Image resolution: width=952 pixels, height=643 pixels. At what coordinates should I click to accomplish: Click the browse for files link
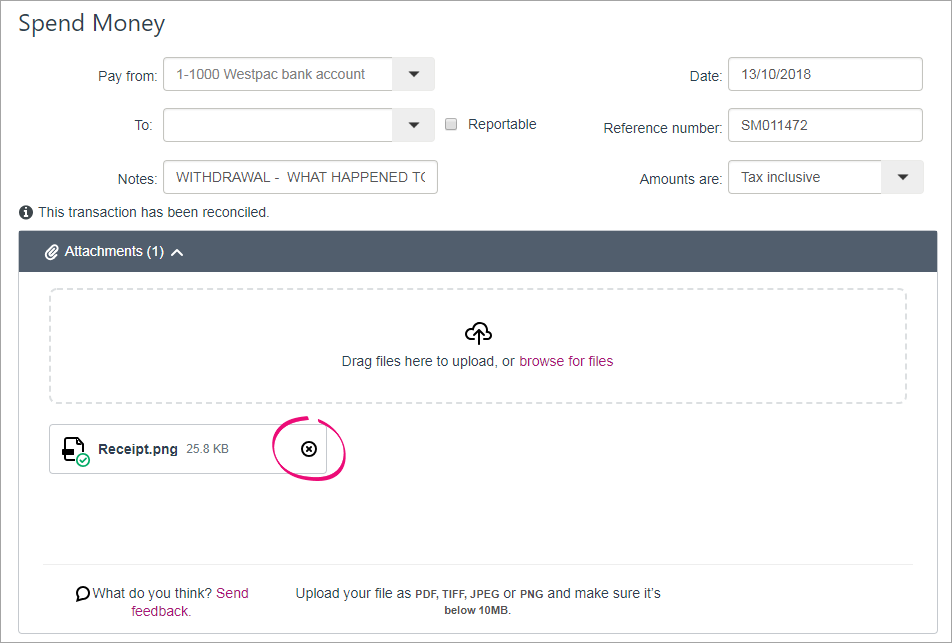[x=566, y=361]
